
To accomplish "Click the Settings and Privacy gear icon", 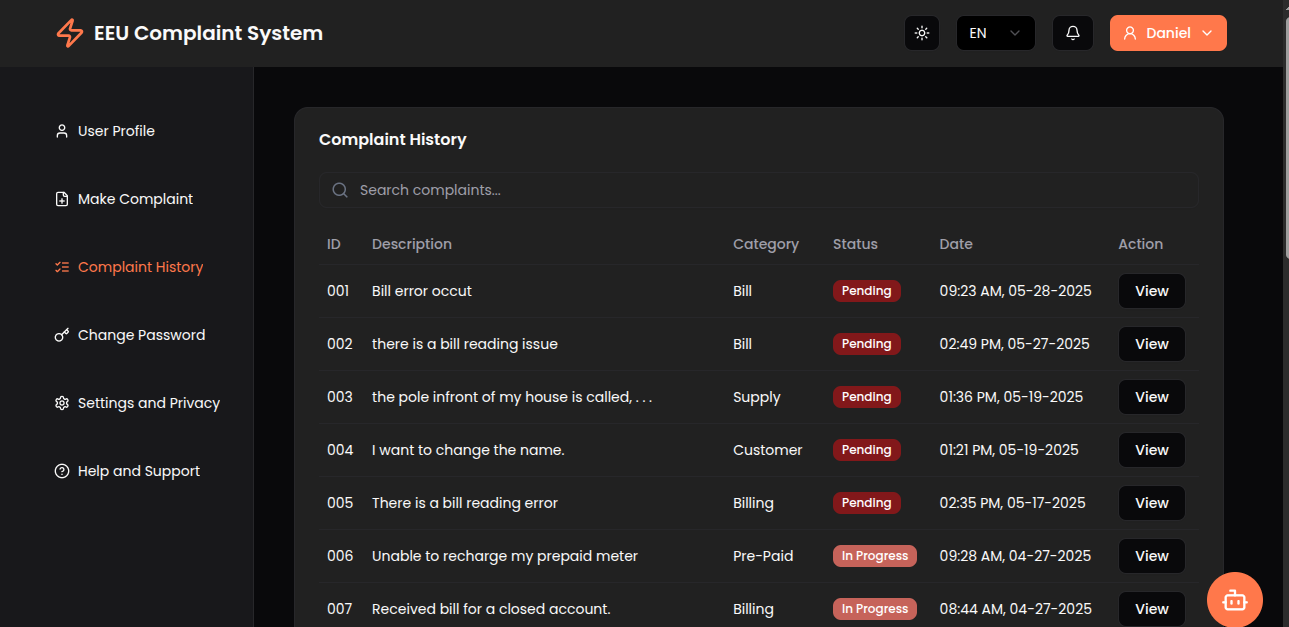I will coord(61,402).
